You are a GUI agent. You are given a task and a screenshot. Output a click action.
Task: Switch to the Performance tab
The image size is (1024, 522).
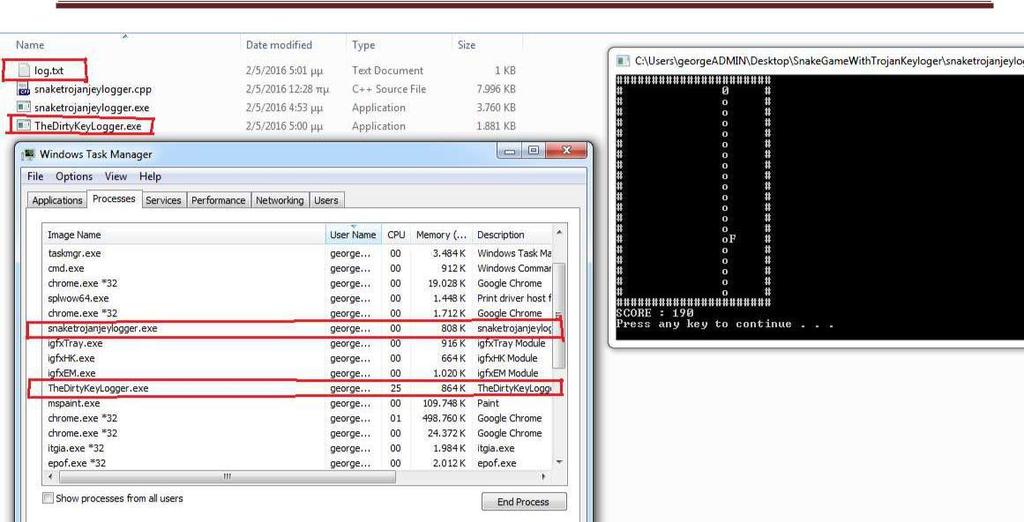click(218, 201)
